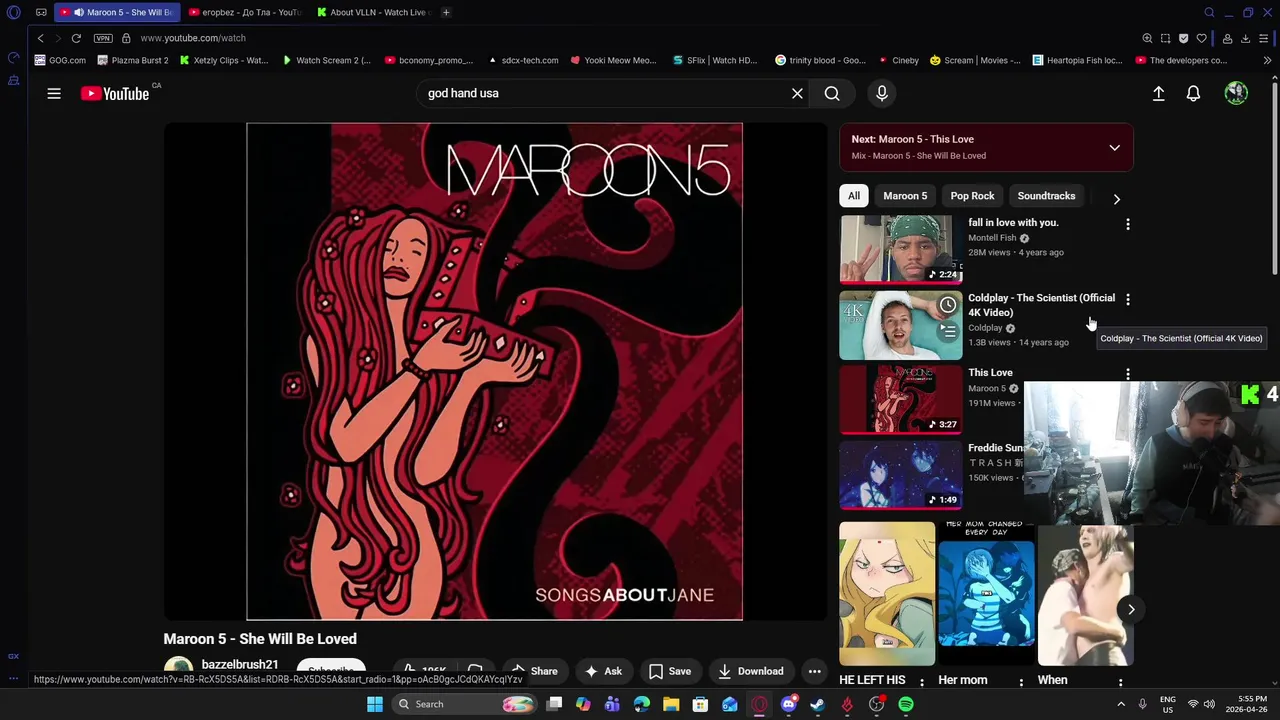Select the 'Maroon 5' filter chip
The image size is (1280, 720).
pos(905,196)
